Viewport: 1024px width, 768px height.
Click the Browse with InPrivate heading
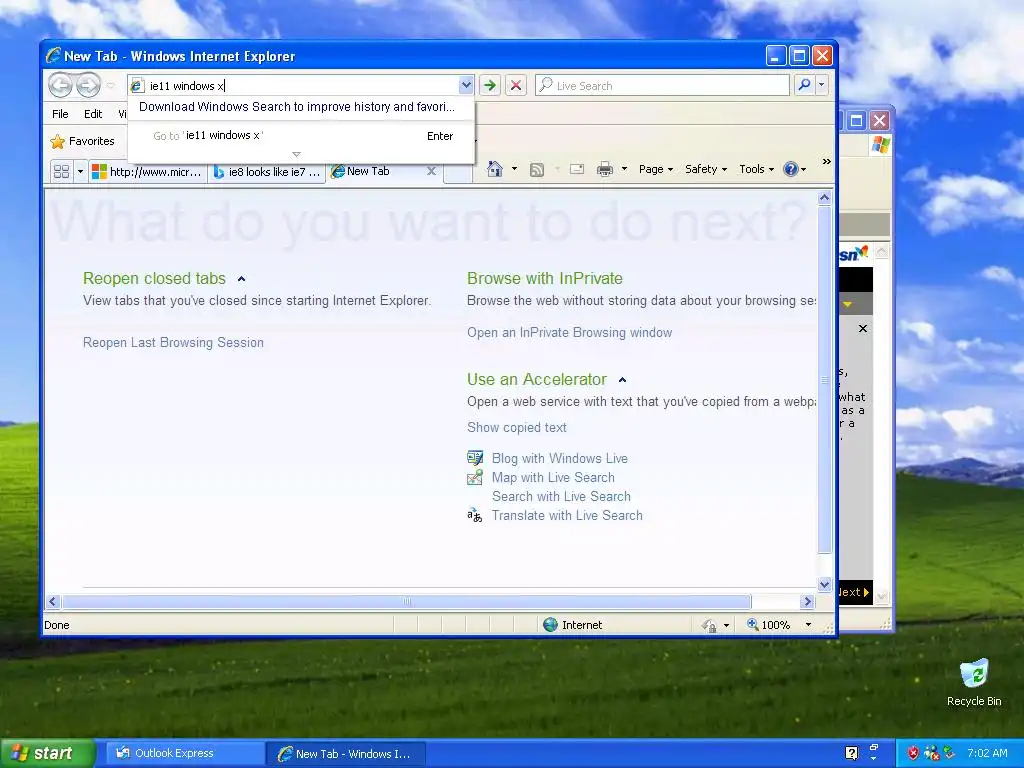pyautogui.click(x=545, y=278)
